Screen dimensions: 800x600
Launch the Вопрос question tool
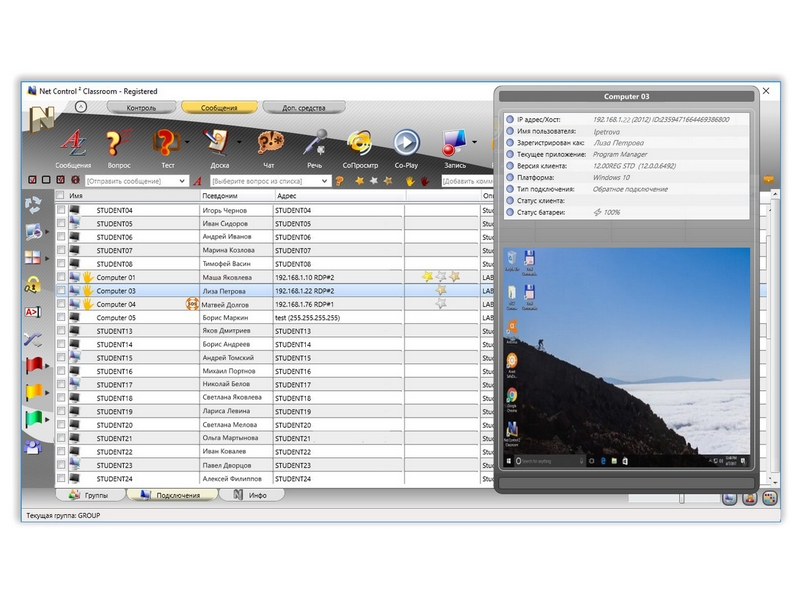(x=118, y=143)
